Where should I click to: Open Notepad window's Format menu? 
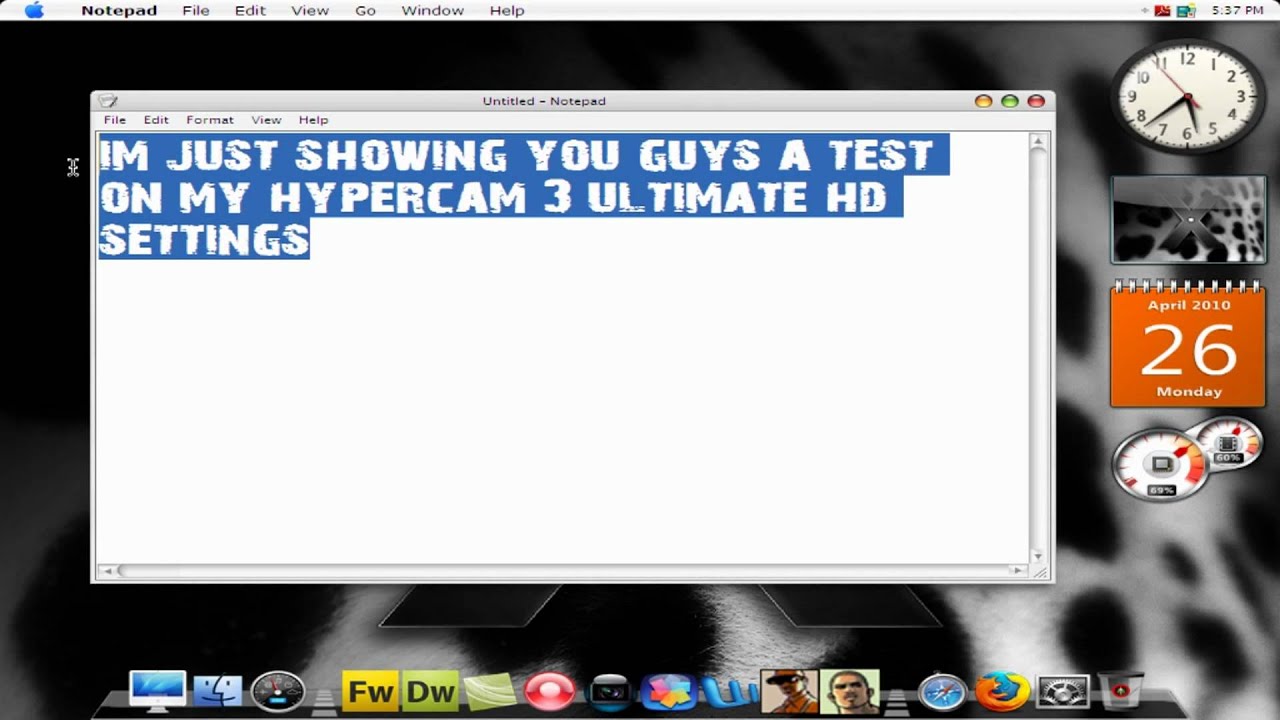tap(210, 120)
